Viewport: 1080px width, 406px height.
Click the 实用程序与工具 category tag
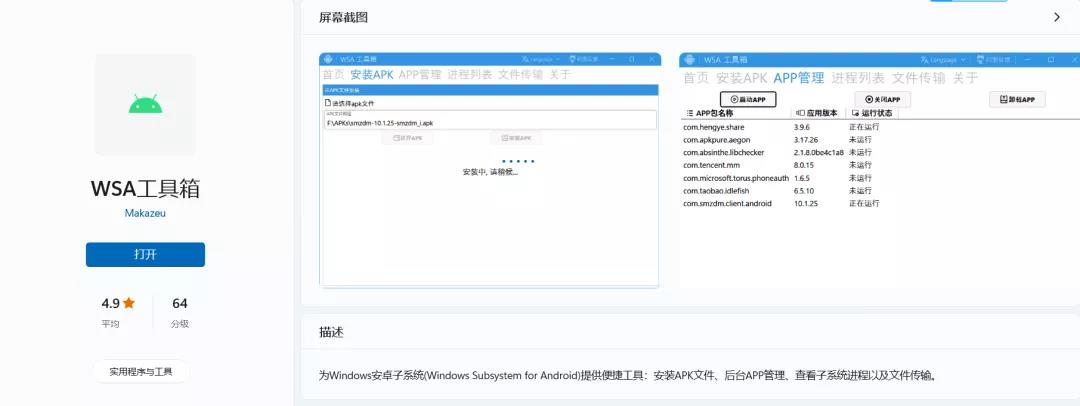click(141, 372)
